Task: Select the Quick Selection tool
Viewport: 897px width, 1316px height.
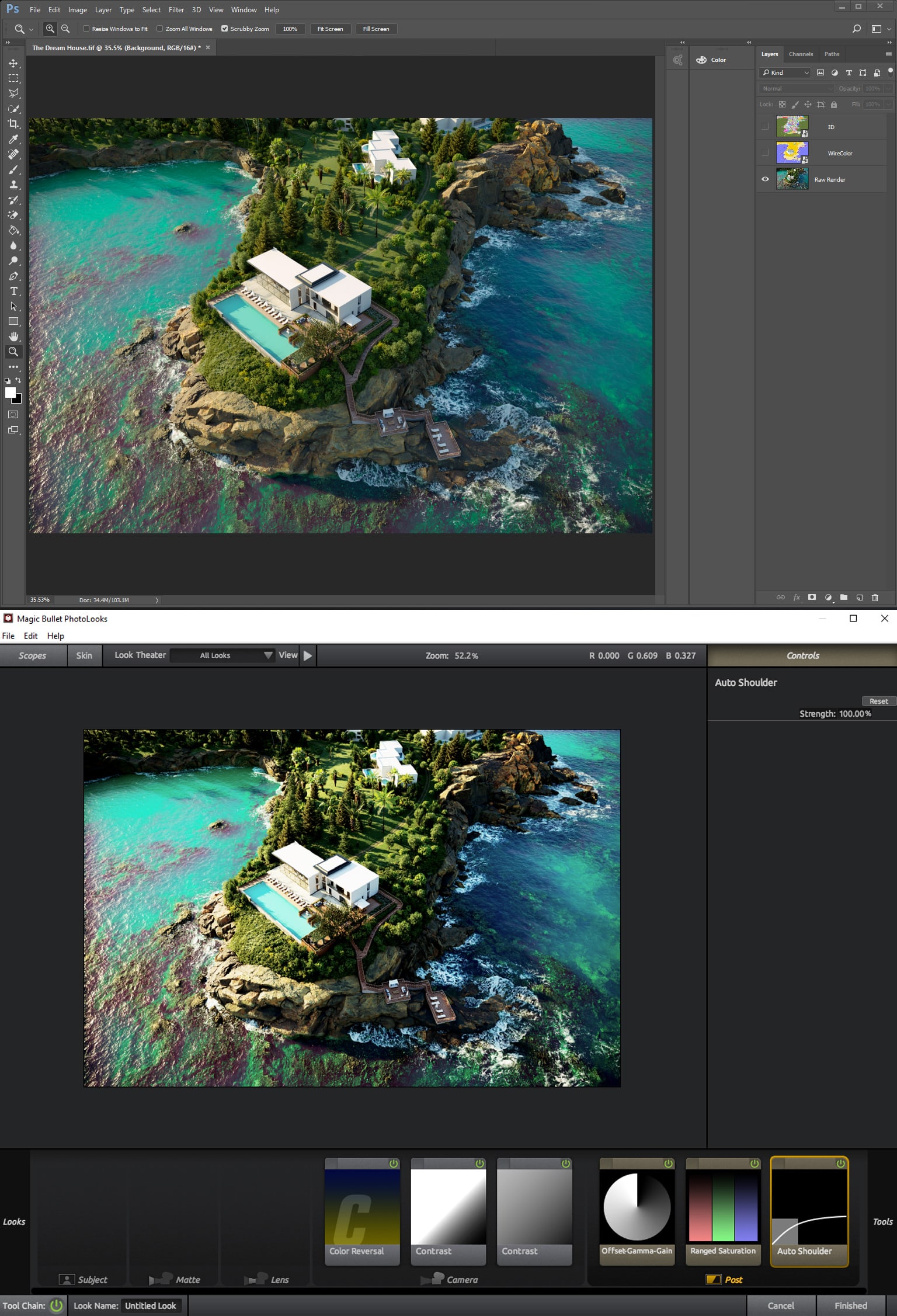Action: coord(13,109)
